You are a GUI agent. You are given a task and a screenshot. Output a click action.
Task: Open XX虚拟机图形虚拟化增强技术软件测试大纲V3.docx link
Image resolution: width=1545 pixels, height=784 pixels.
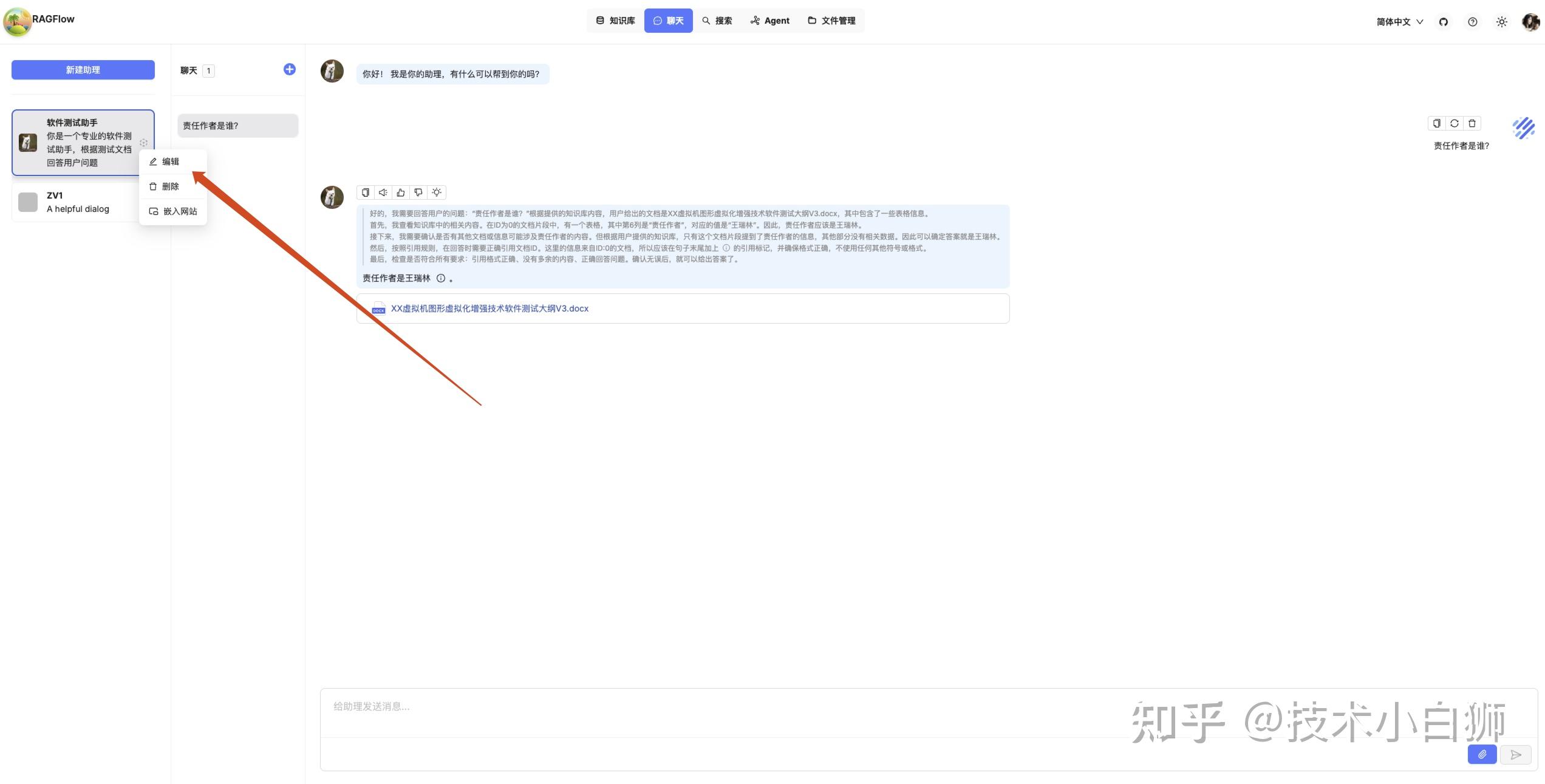pyautogui.click(x=489, y=308)
